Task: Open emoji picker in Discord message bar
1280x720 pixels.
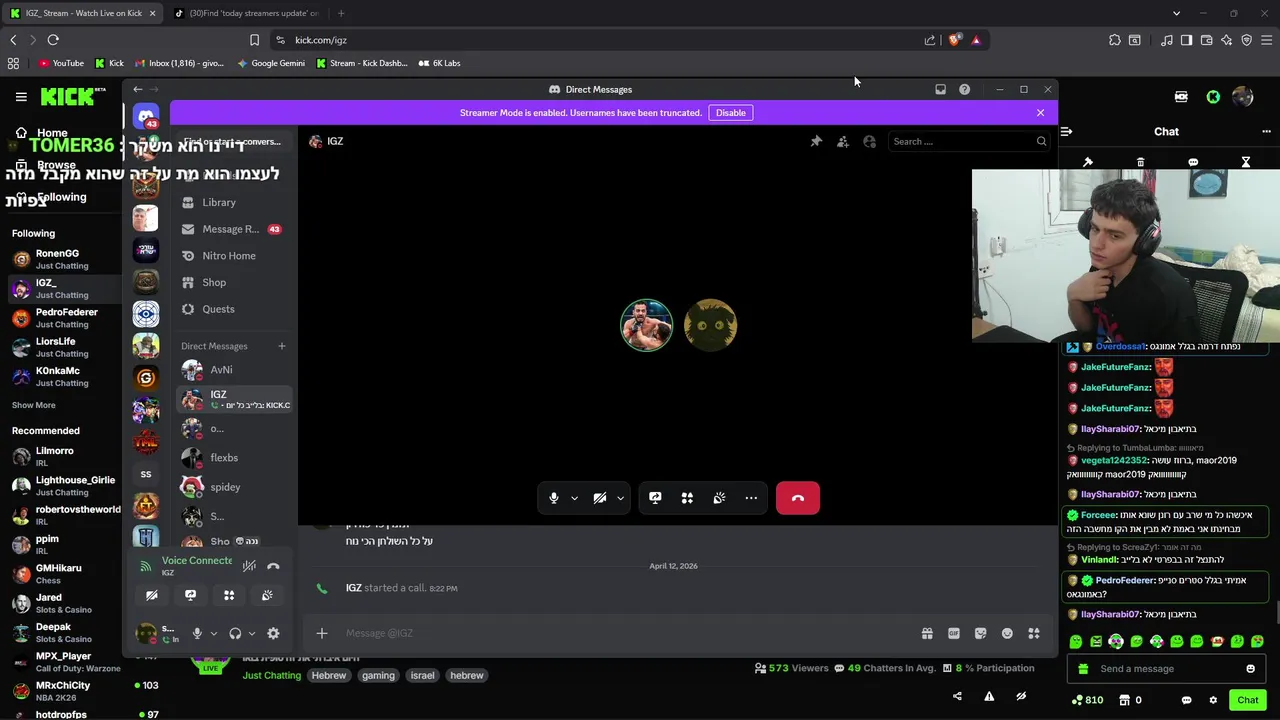Action: coord(1007,633)
